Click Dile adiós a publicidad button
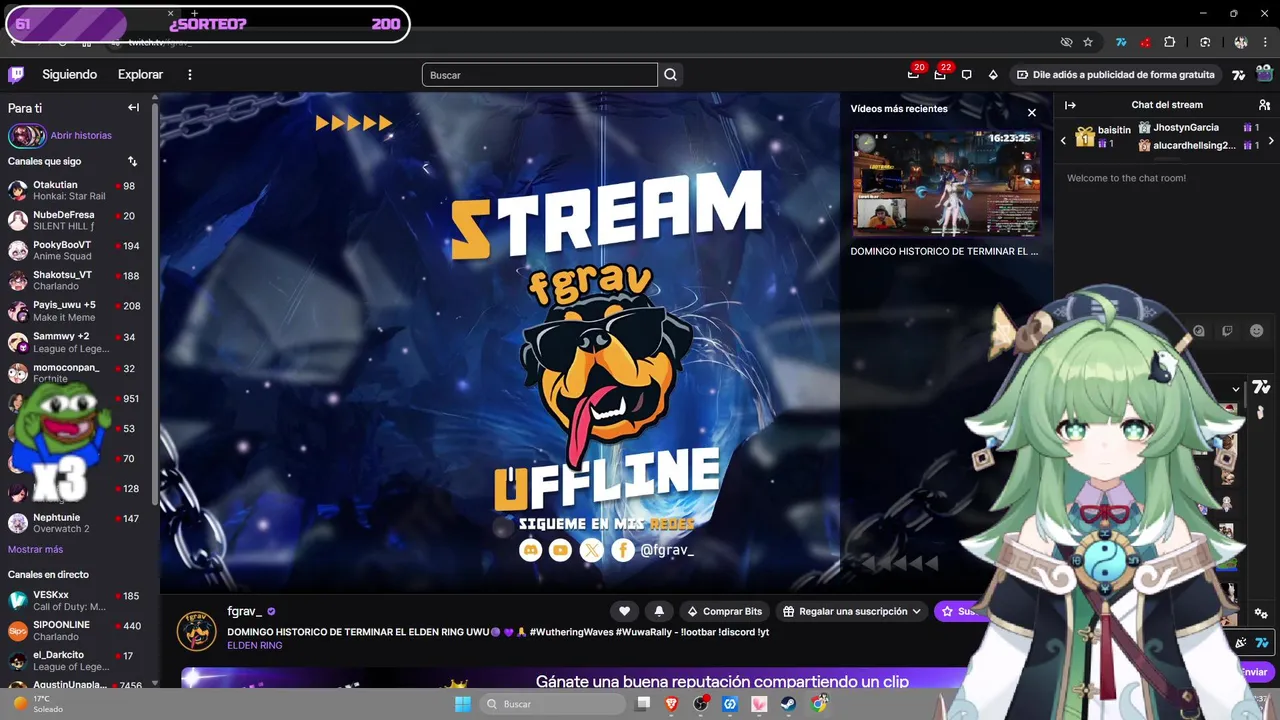The height and width of the screenshot is (720, 1280). point(1115,74)
